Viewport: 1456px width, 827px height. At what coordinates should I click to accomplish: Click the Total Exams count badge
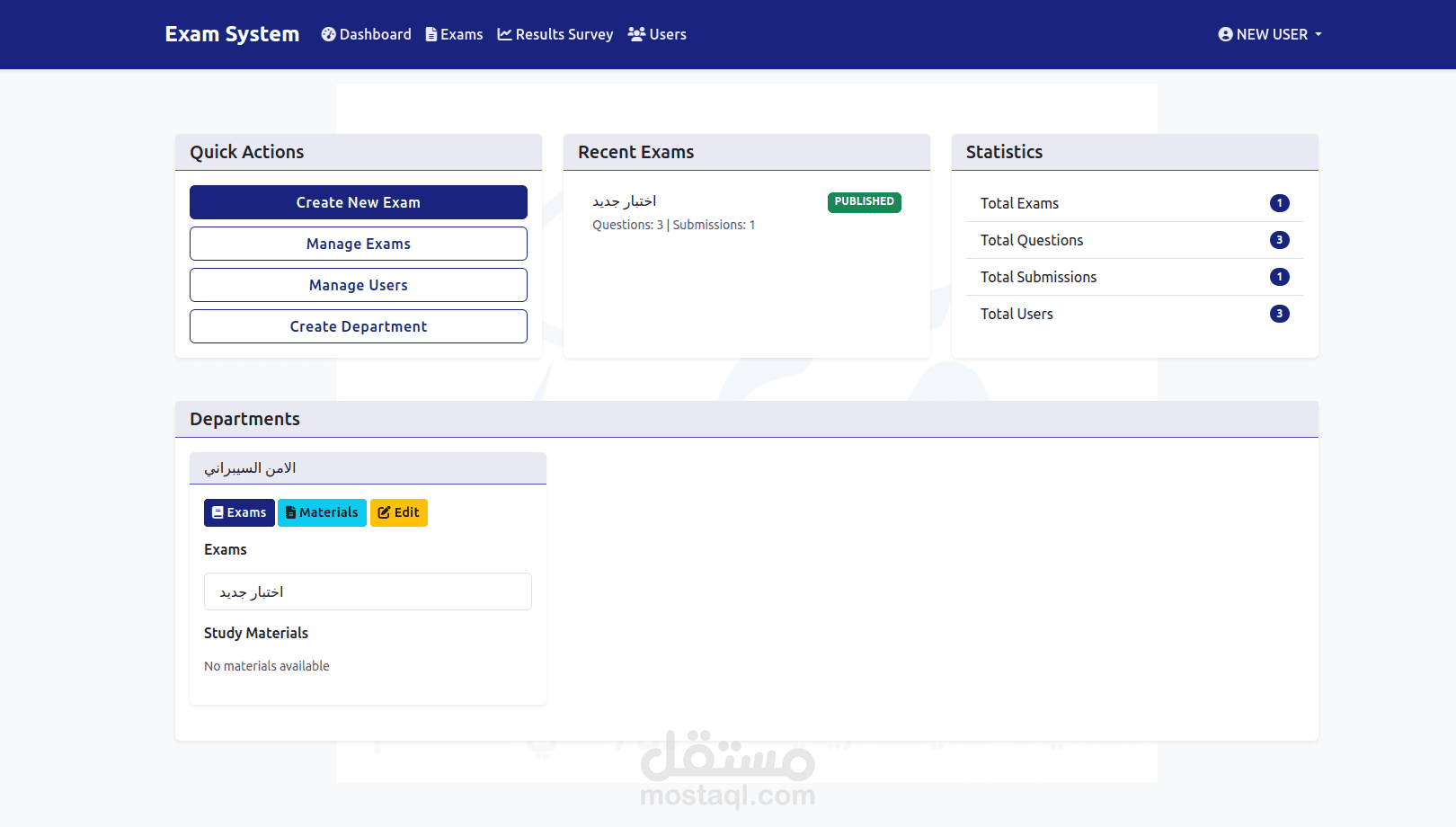(1280, 203)
